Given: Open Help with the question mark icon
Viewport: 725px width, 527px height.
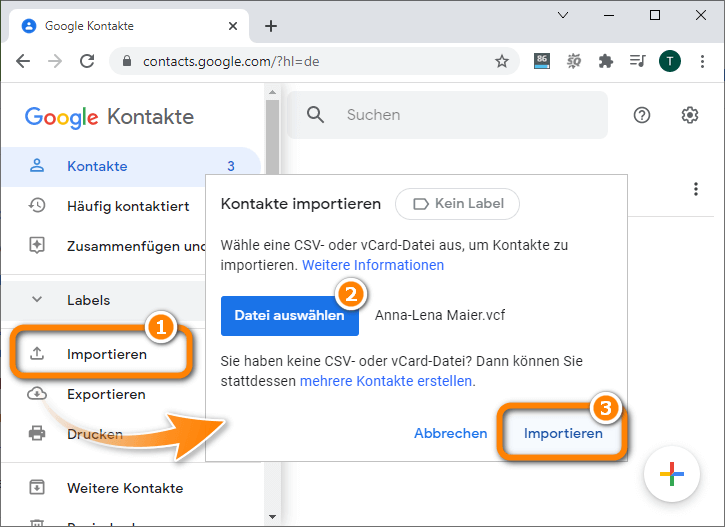Looking at the screenshot, I should [x=642, y=115].
